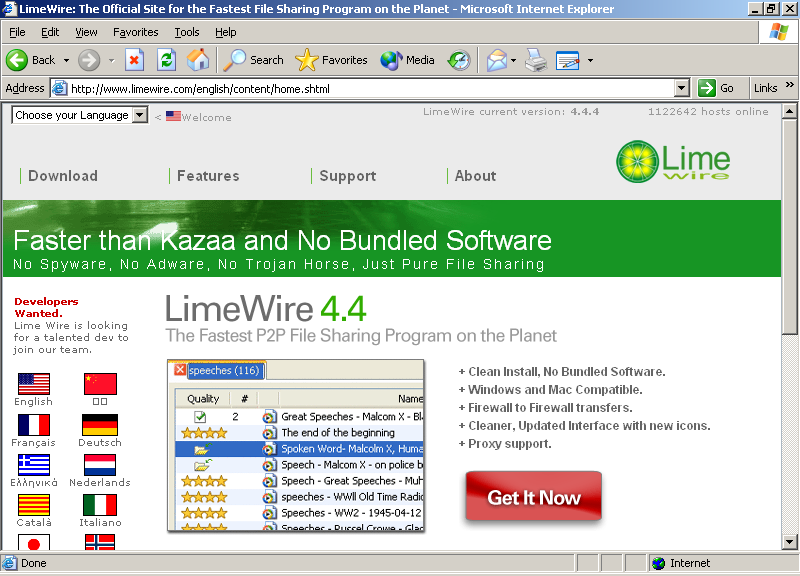This screenshot has height=576, width=800.
Task: Select the Nederlands flag
Action: (x=100, y=465)
